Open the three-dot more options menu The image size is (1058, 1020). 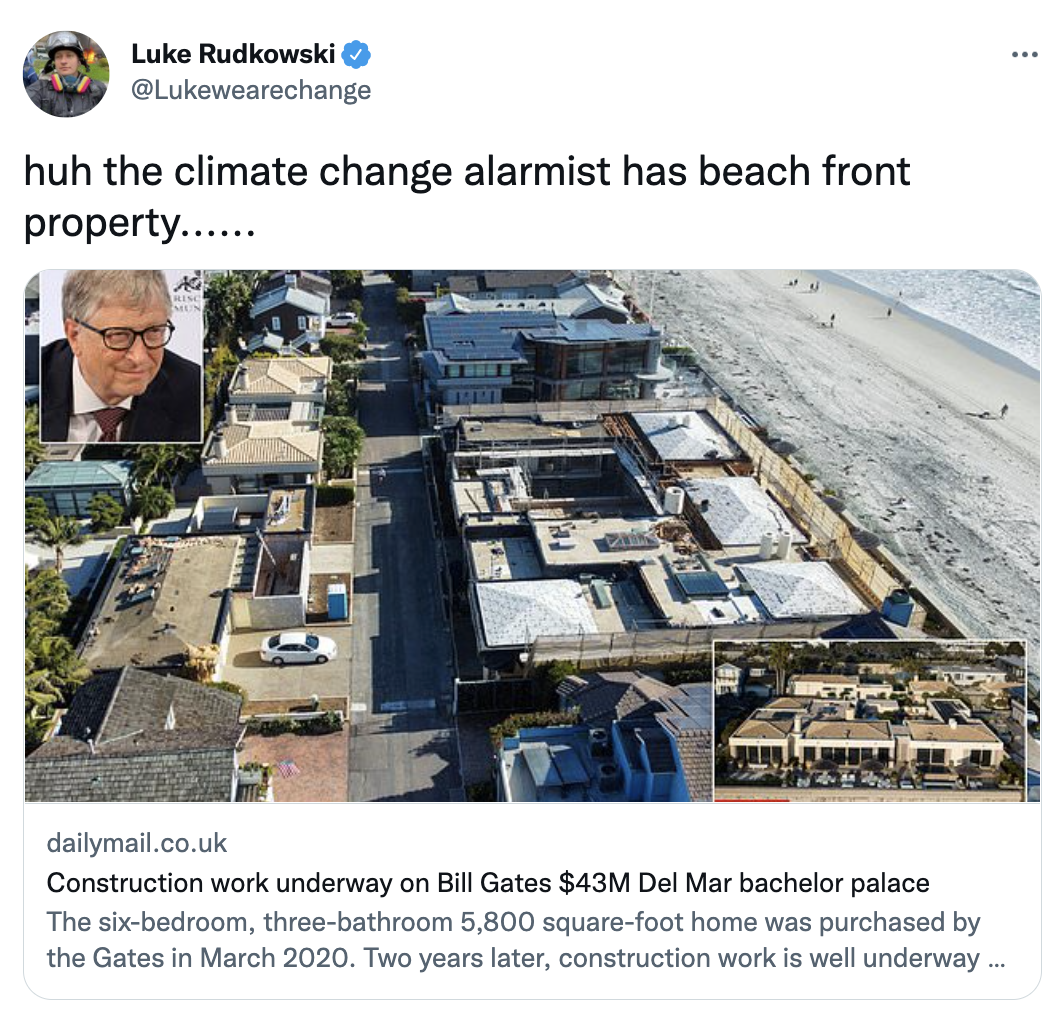pyautogui.click(x=1024, y=55)
